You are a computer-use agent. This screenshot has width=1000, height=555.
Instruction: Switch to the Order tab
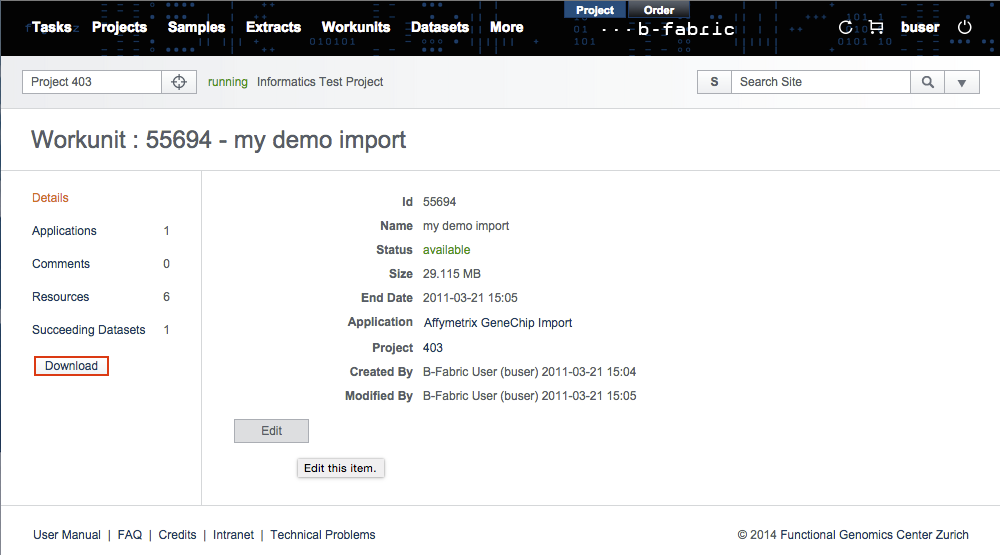658,10
